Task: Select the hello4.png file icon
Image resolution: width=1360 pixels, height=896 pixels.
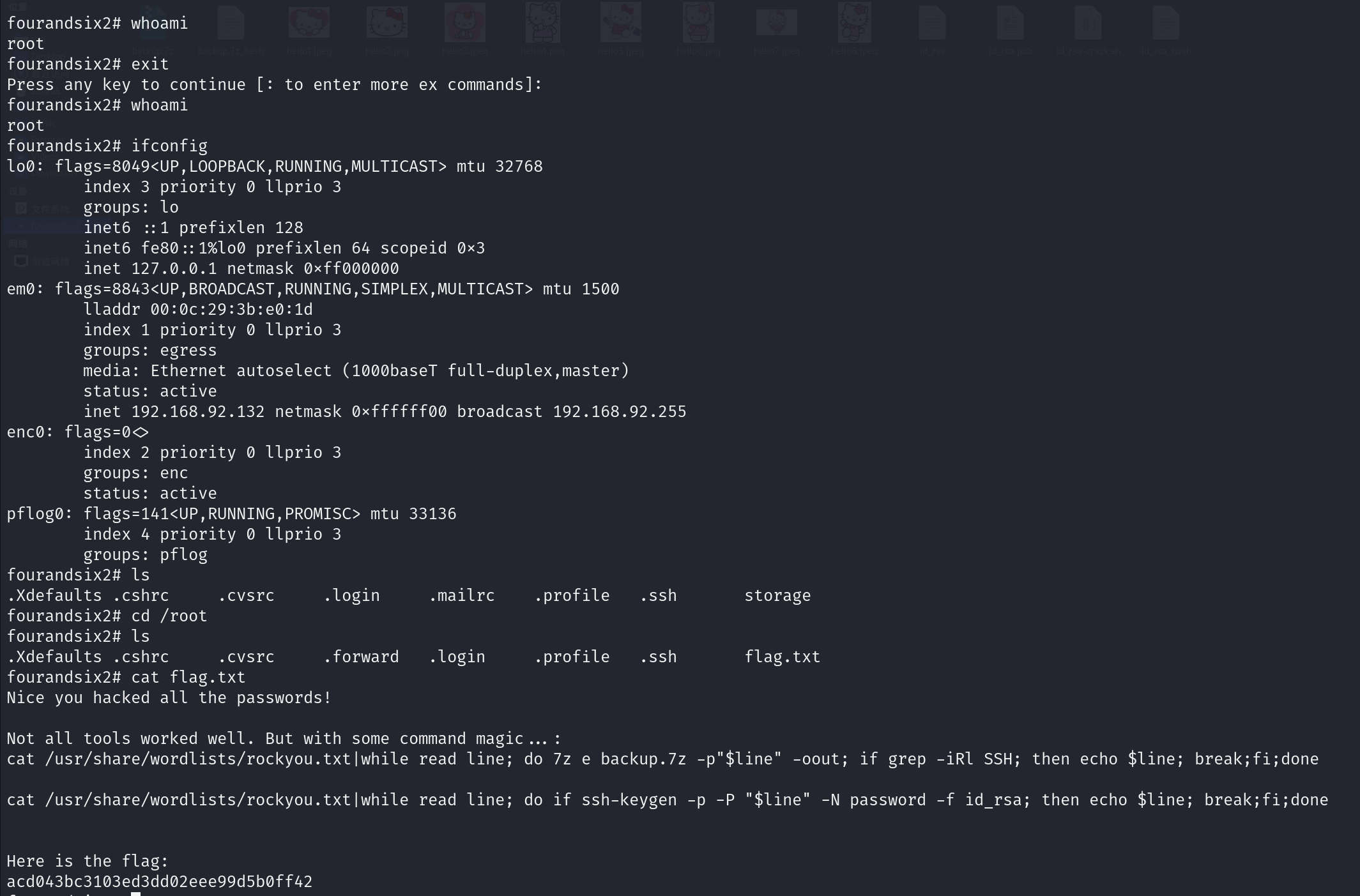Action: [x=542, y=23]
